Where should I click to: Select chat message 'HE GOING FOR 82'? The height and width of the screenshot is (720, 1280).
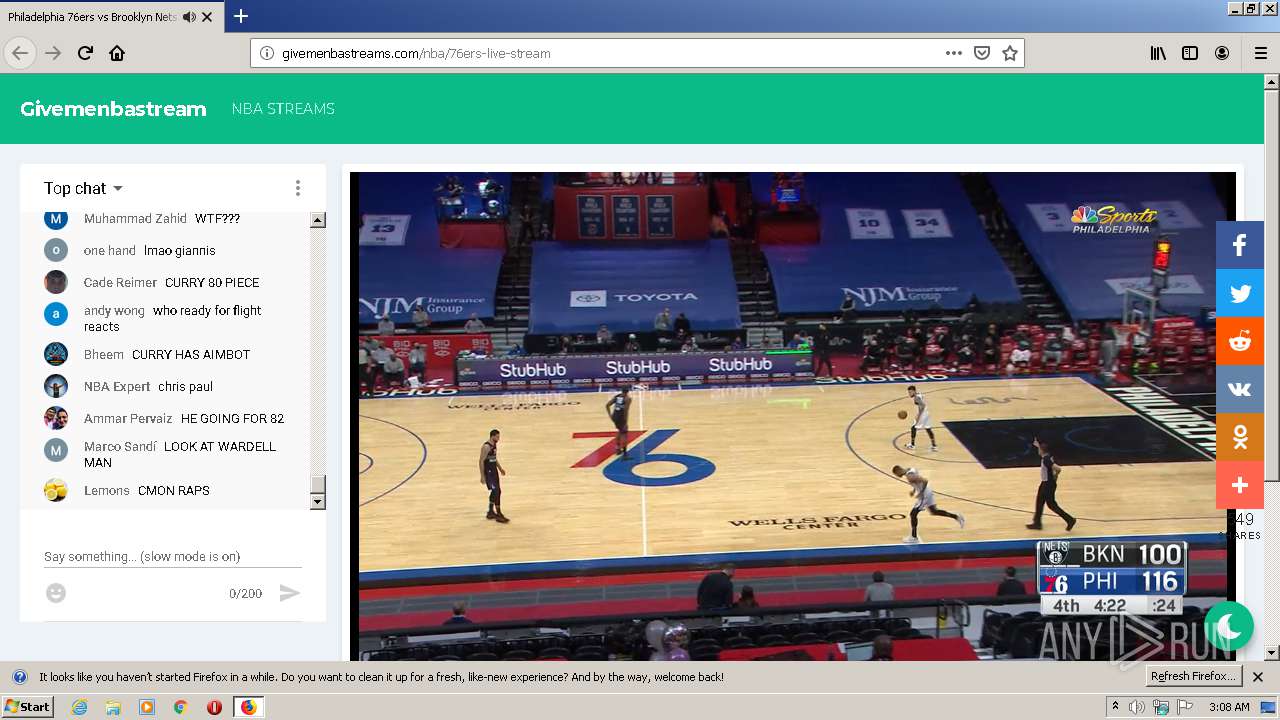click(x=232, y=419)
